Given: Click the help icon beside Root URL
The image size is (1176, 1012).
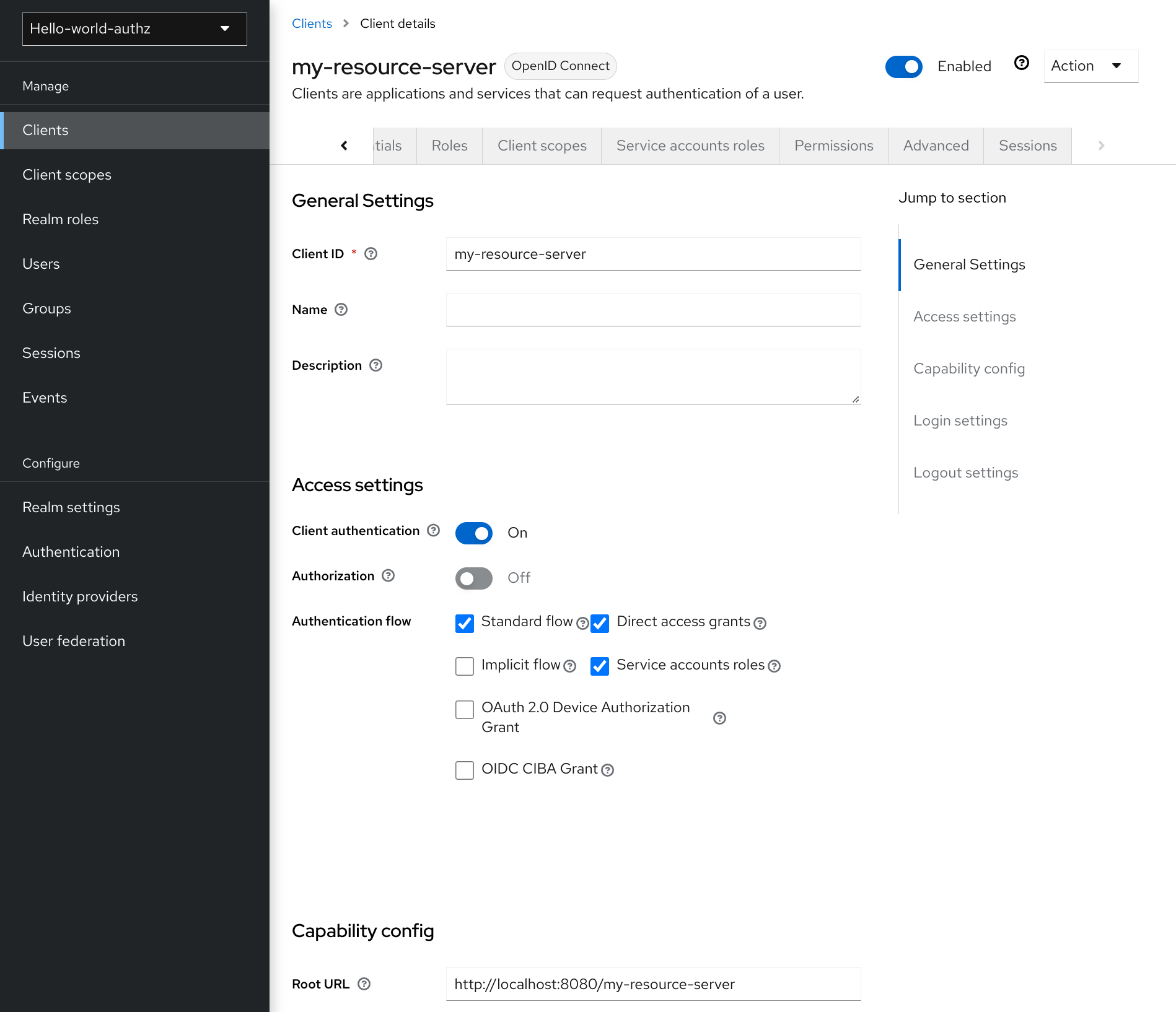Looking at the screenshot, I should coord(364,984).
